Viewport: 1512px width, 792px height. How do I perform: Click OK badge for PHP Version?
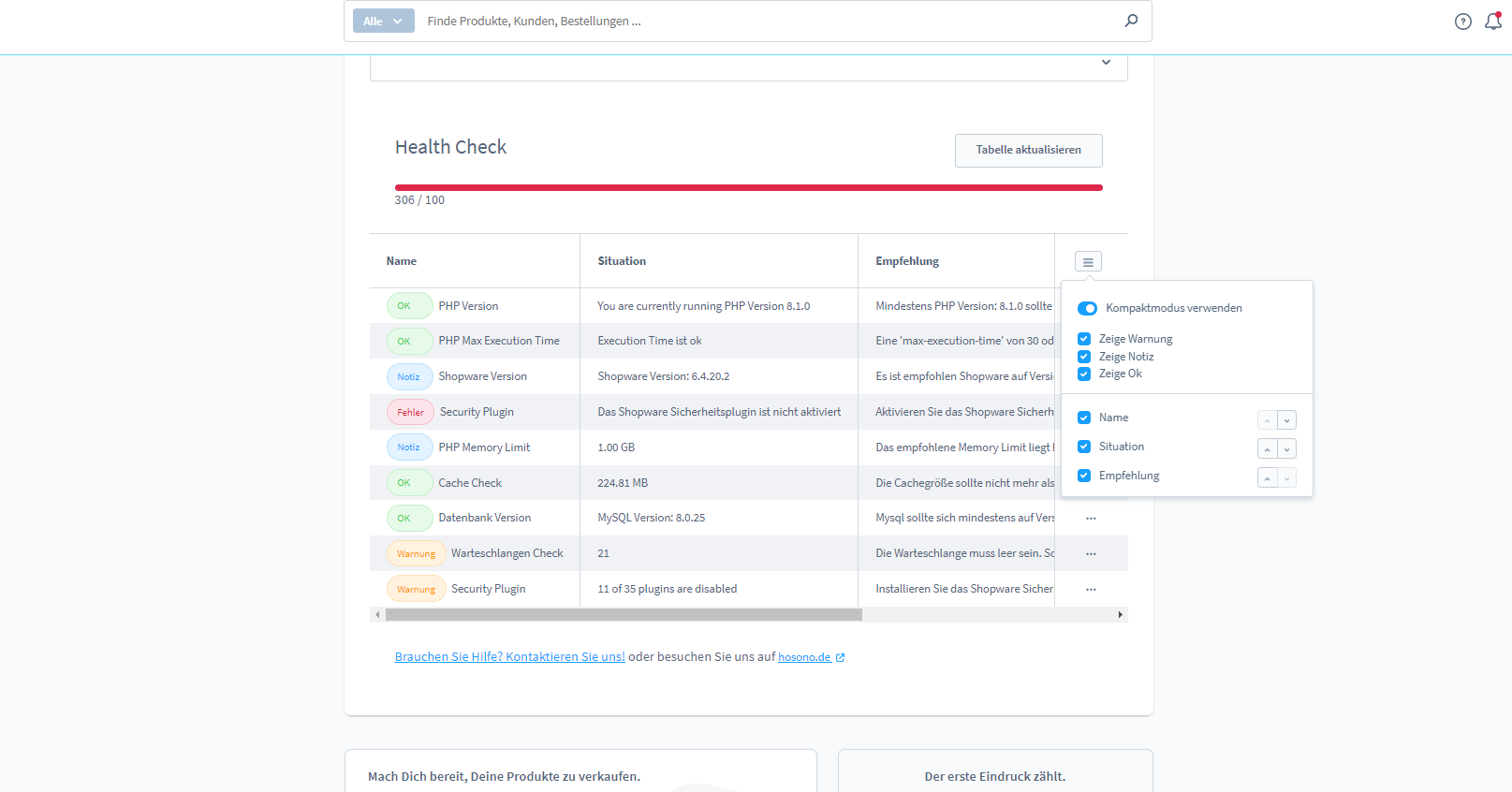click(x=409, y=306)
